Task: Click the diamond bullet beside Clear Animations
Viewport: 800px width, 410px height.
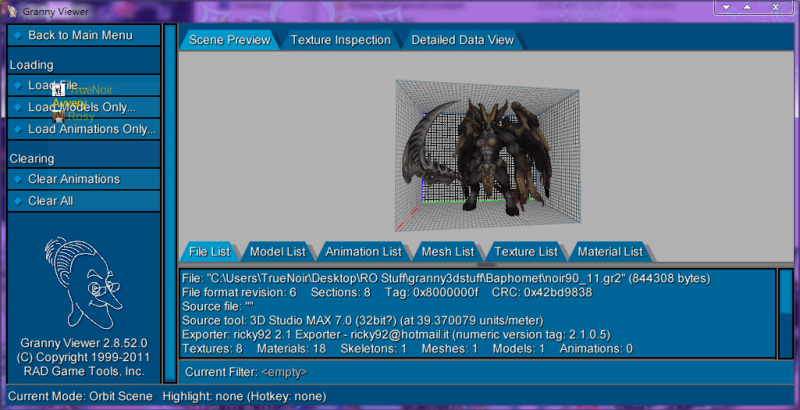Action: click(x=18, y=179)
